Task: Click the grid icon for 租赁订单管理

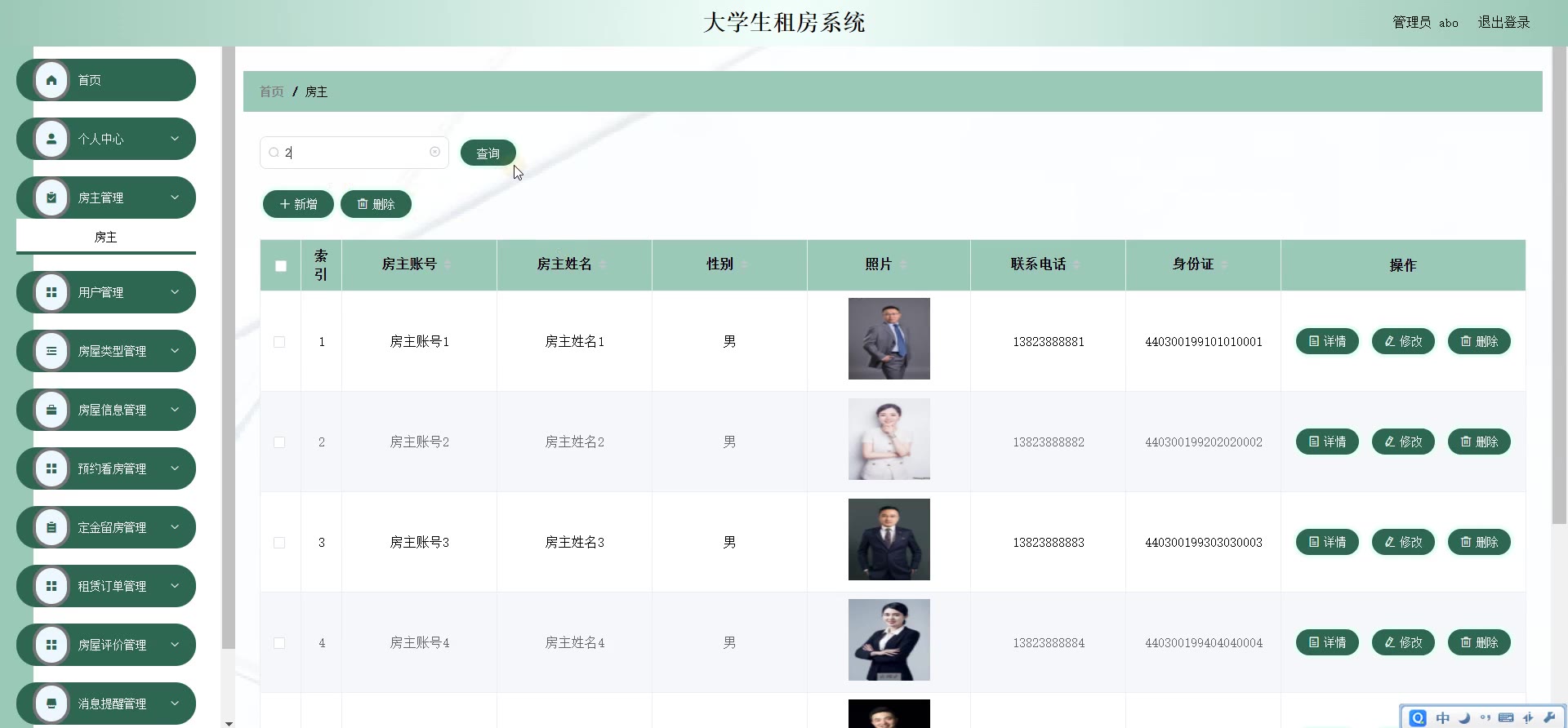Action: 51,586
